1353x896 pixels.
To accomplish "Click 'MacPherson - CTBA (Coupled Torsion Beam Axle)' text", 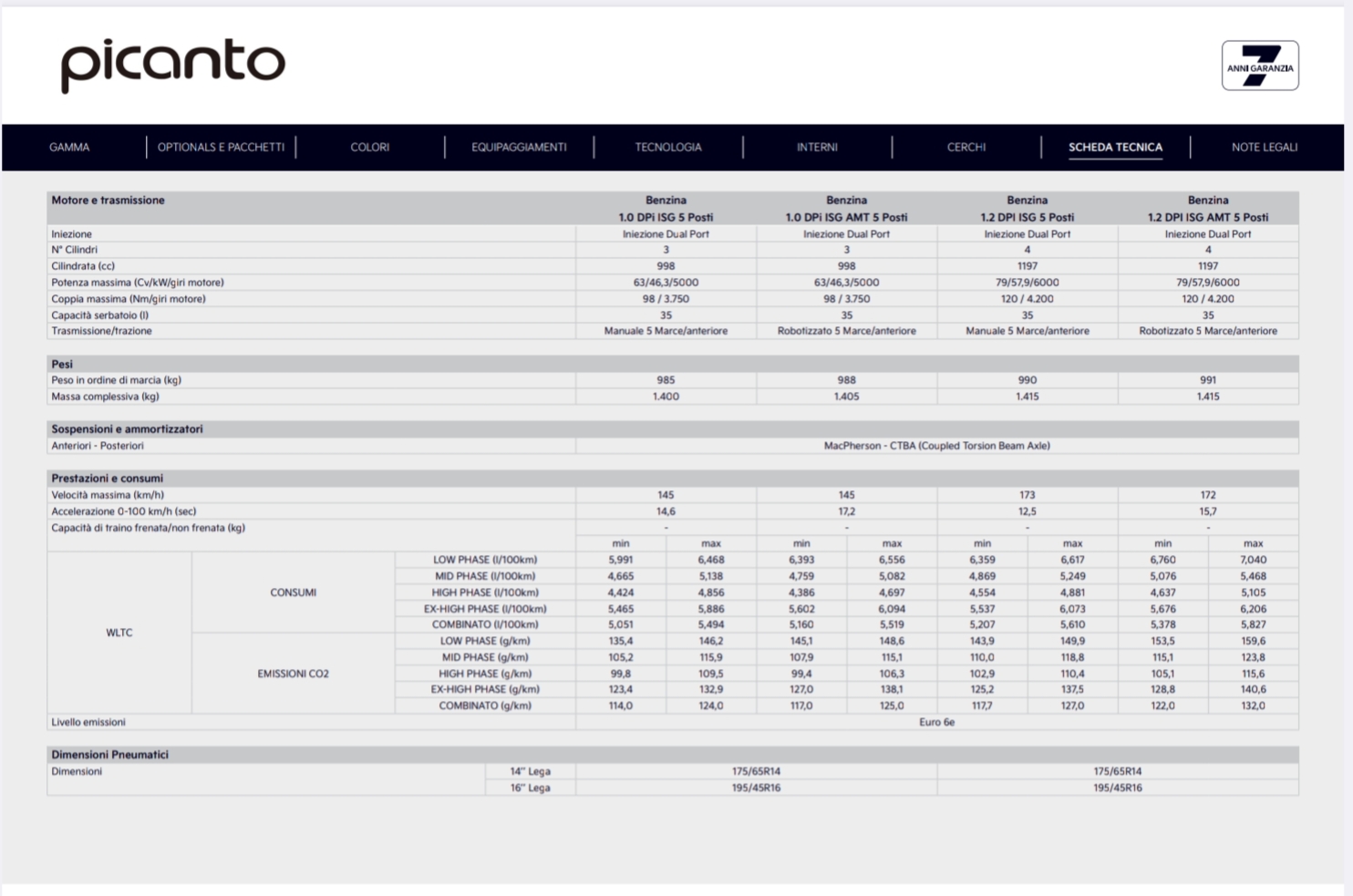I will coord(936,446).
